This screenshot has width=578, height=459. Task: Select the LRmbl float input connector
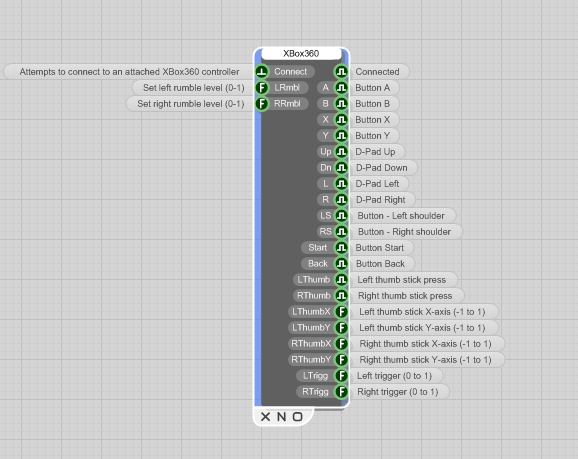[x=262, y=88]
